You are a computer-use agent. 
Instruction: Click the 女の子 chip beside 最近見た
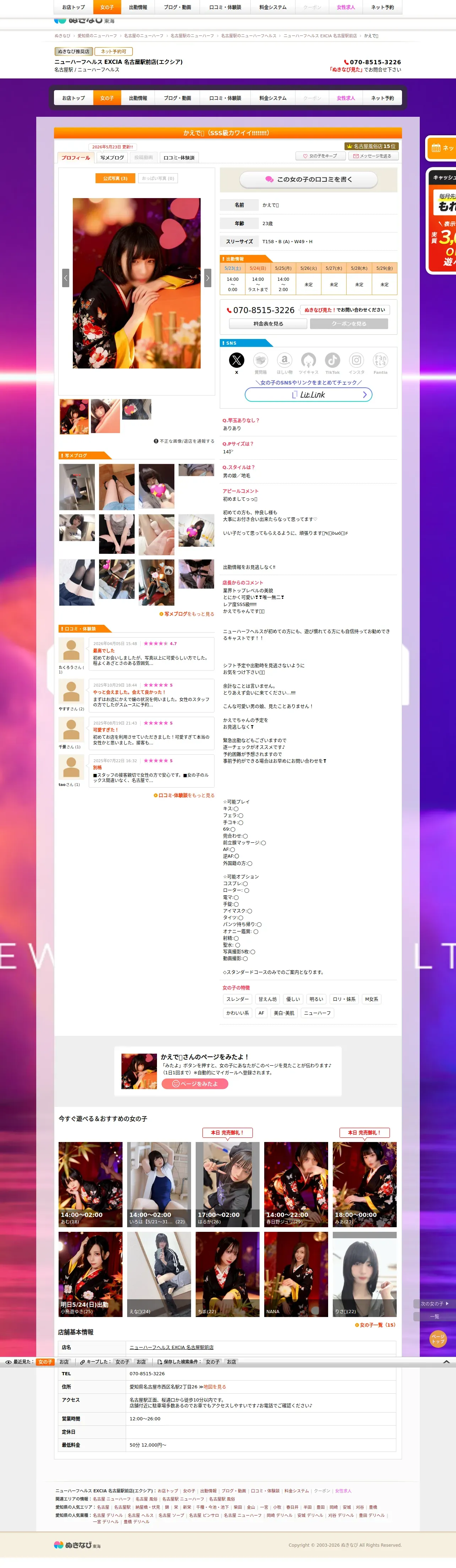45,1362
